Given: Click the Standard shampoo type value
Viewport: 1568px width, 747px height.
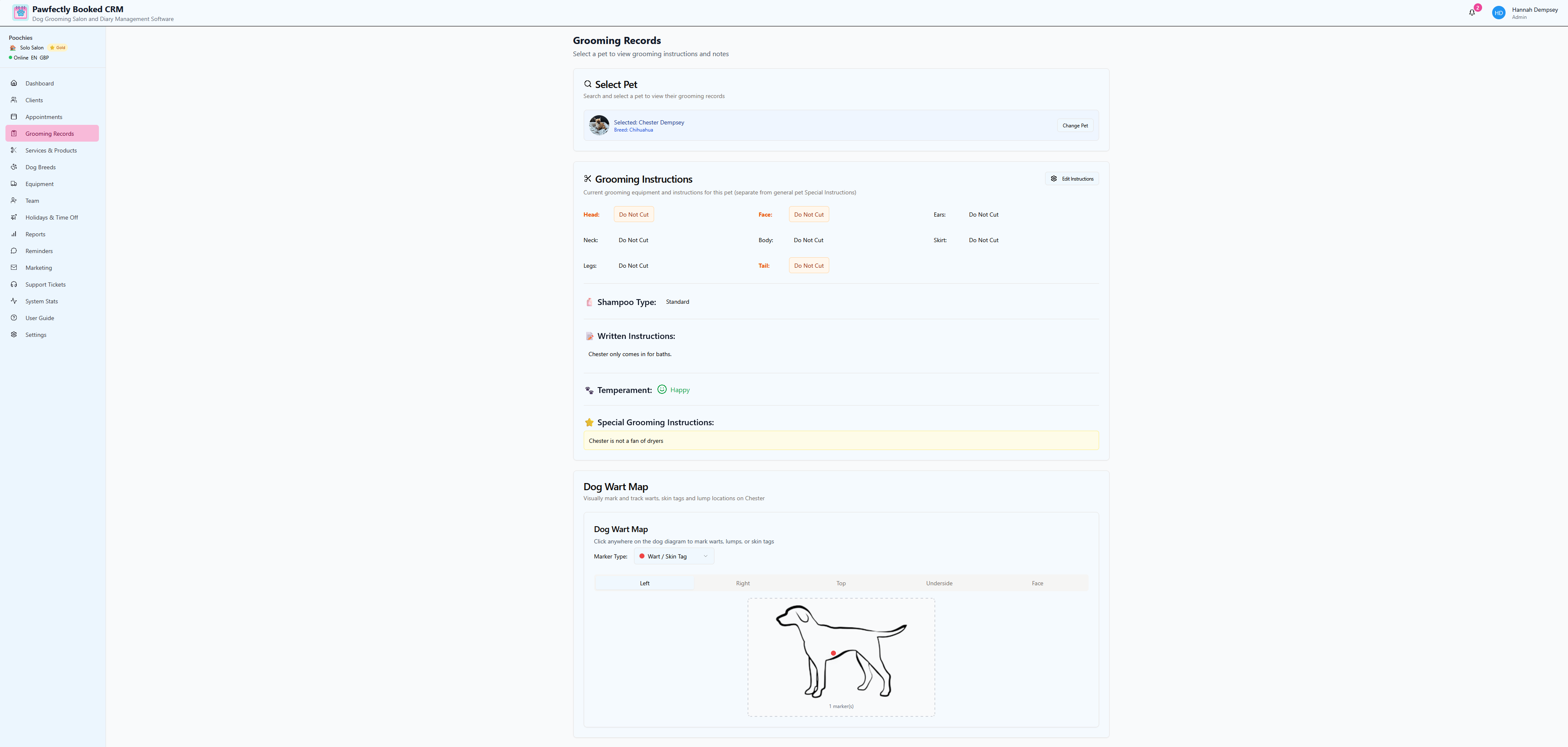Looking at the screenshot, I should pos(678,302).
